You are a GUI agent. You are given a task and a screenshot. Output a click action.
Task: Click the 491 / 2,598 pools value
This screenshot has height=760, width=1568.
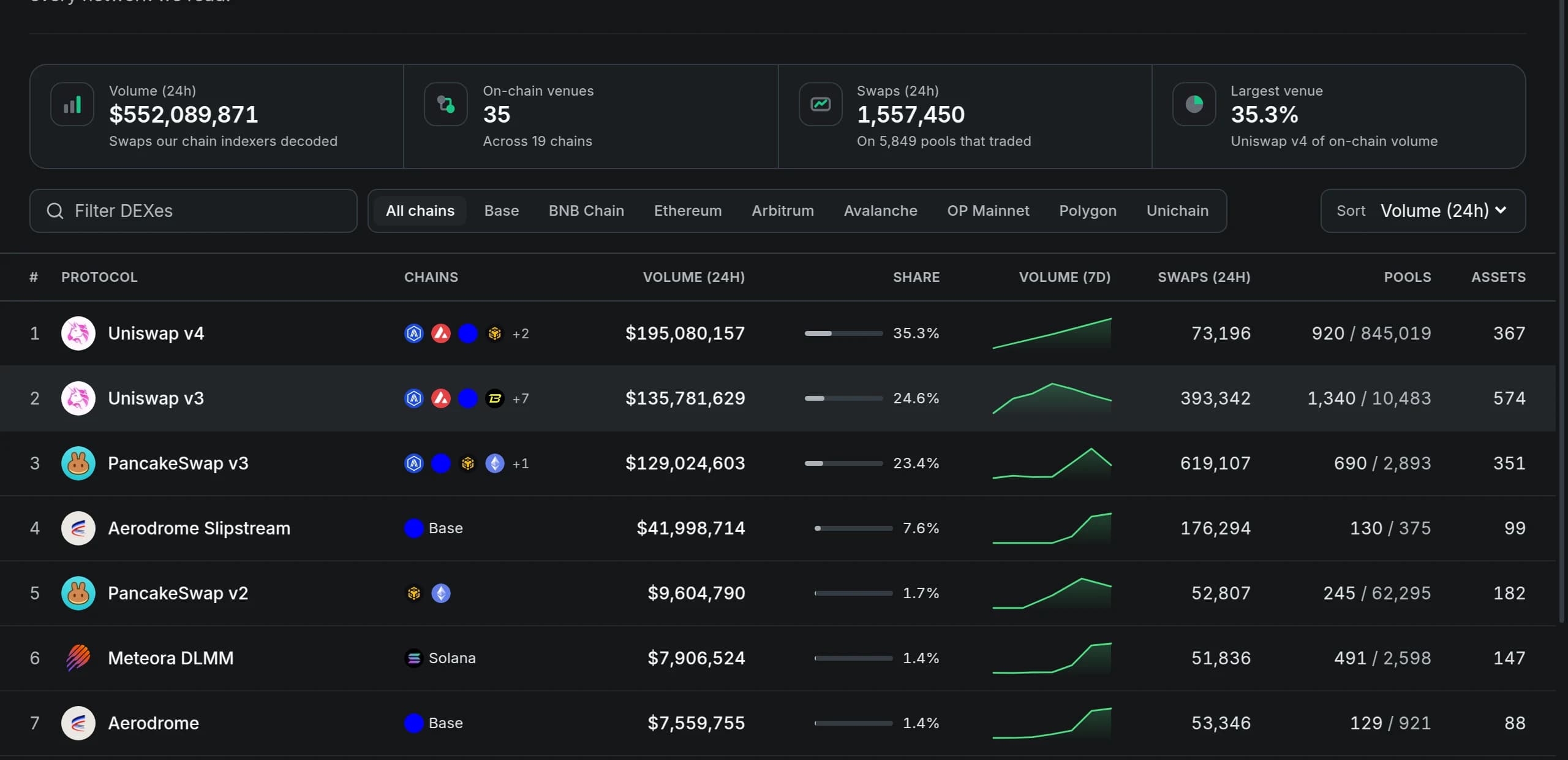tap(1382, 658)
